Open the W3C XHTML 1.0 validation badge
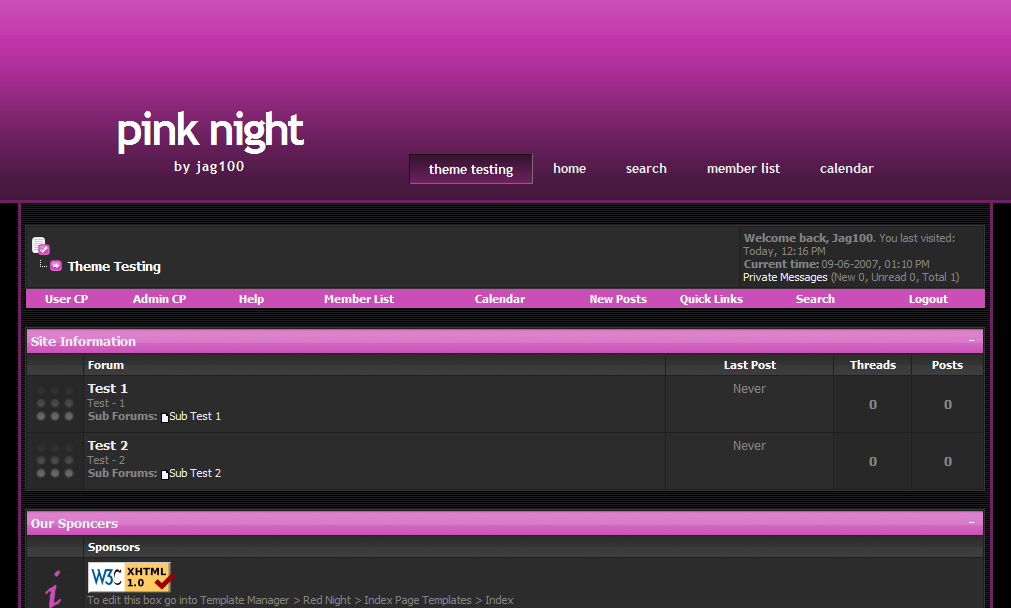 pos(130,577)
